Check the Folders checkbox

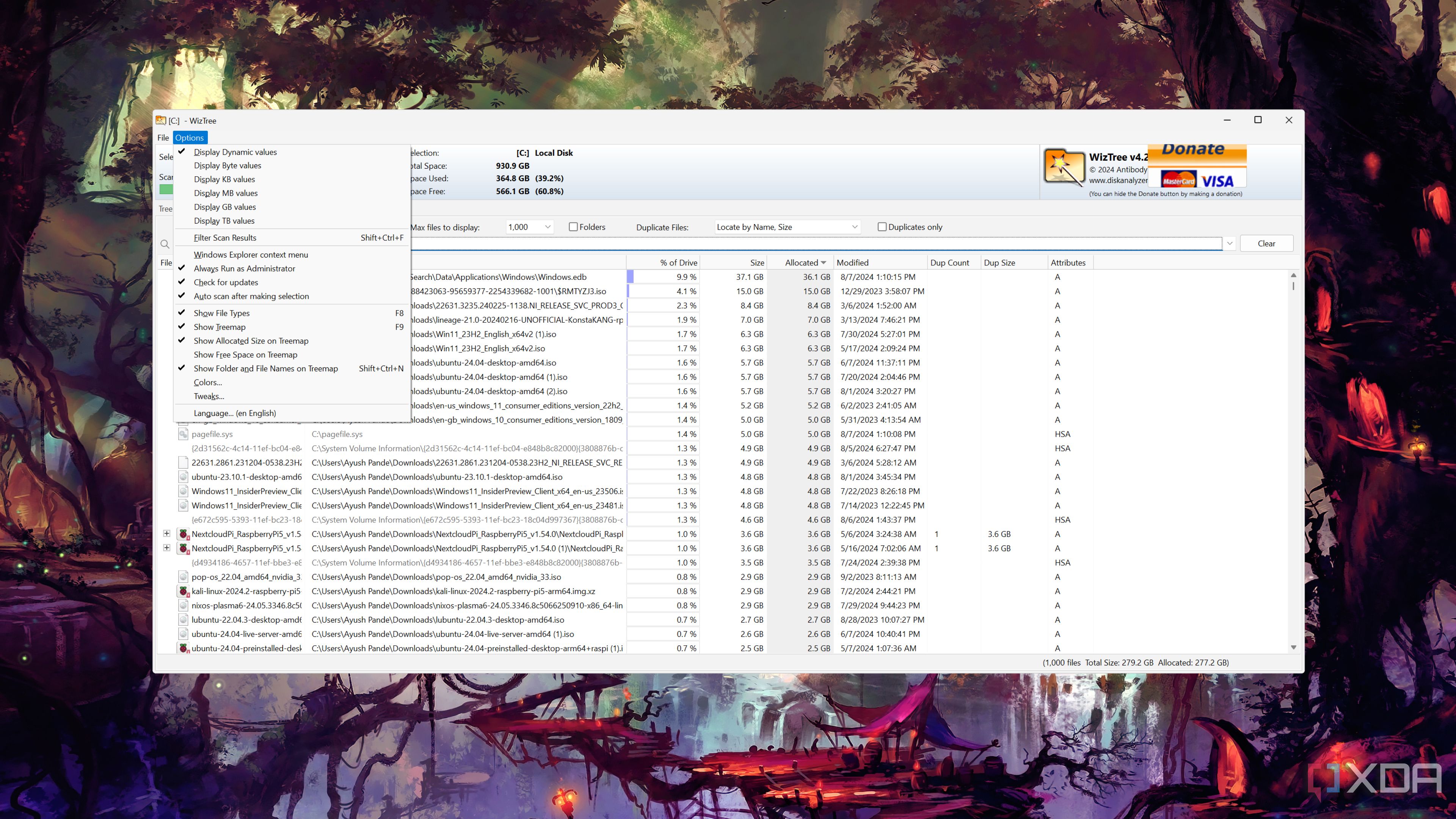(x=573, y=227)
